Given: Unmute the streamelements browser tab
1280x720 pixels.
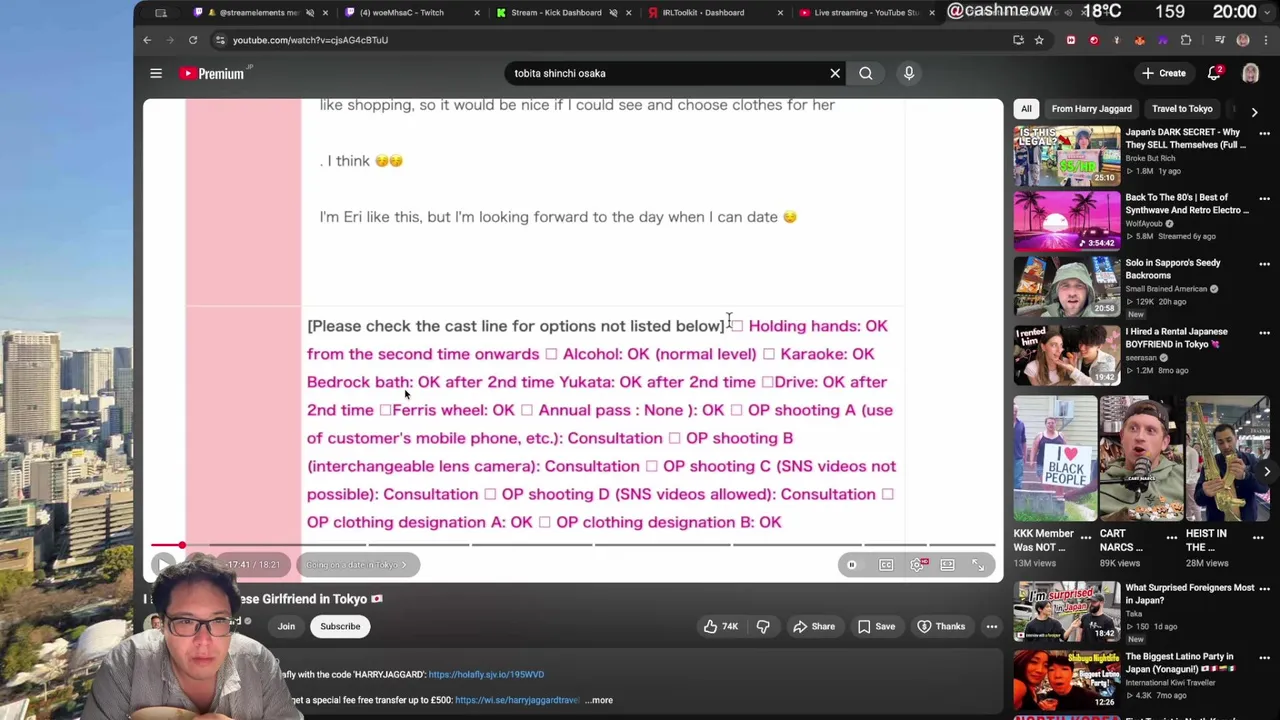Looking at the screenshot, I should point(310,13).
